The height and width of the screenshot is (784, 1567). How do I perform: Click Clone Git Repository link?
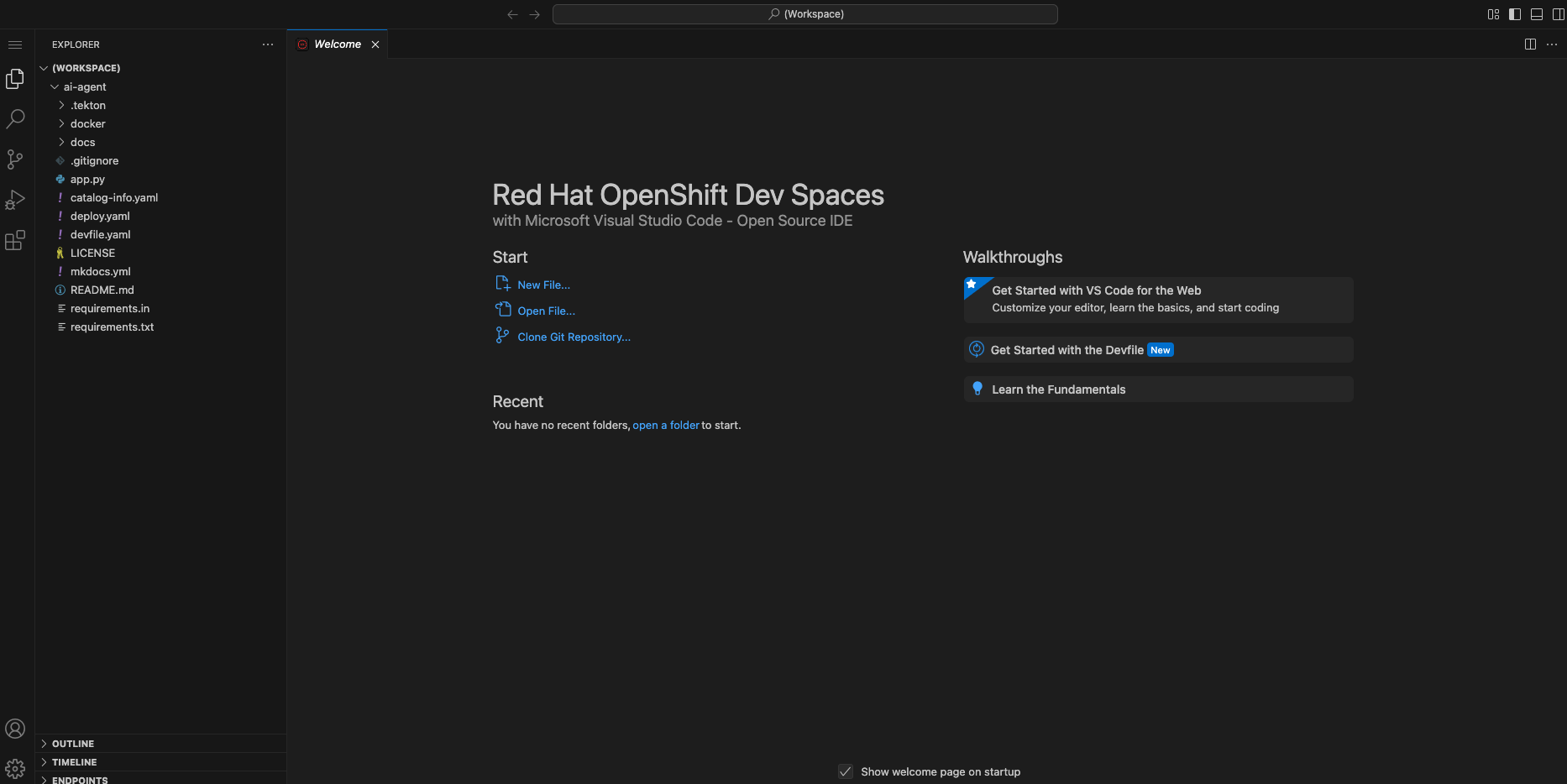[x=574, y=337]
